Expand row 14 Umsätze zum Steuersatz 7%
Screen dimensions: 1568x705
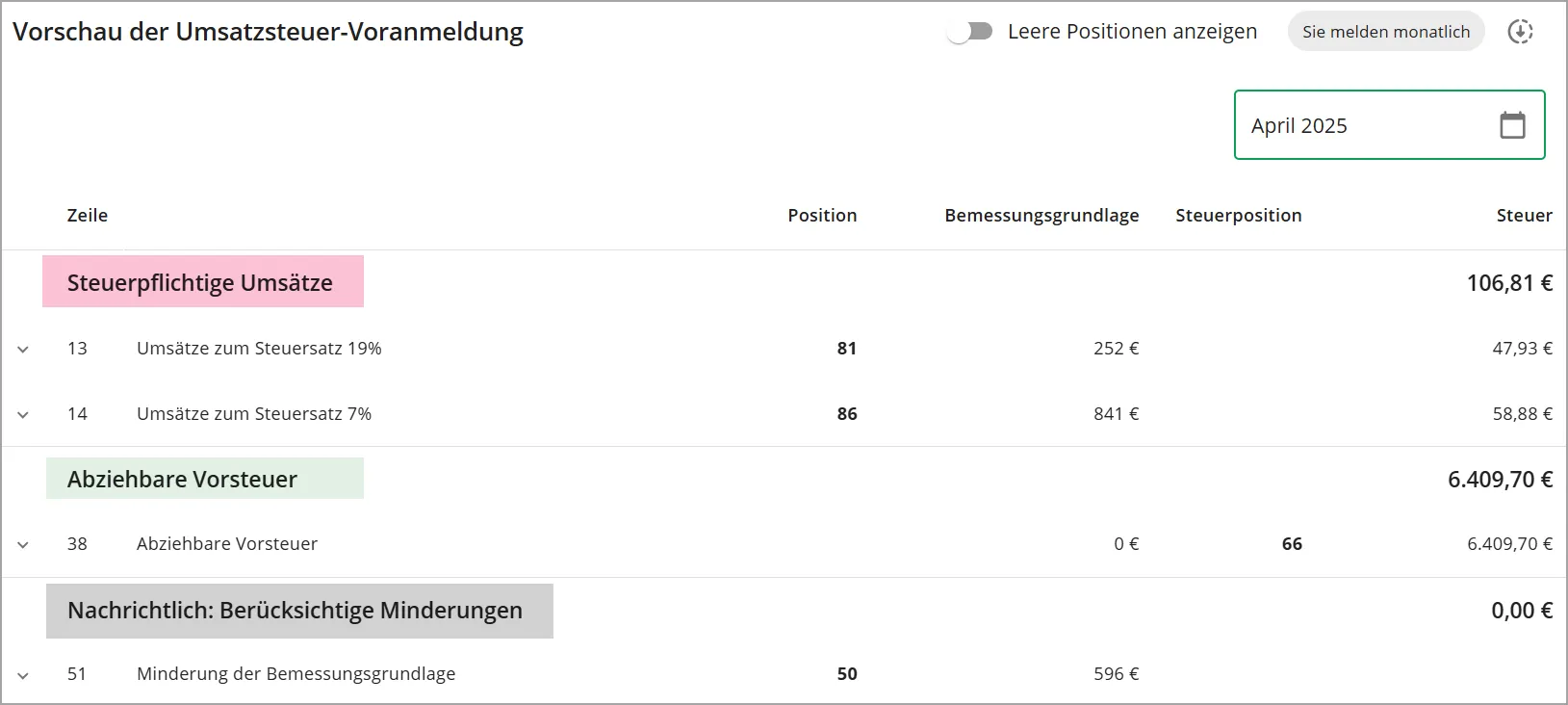pyautogui.click(x=23, y=414)
